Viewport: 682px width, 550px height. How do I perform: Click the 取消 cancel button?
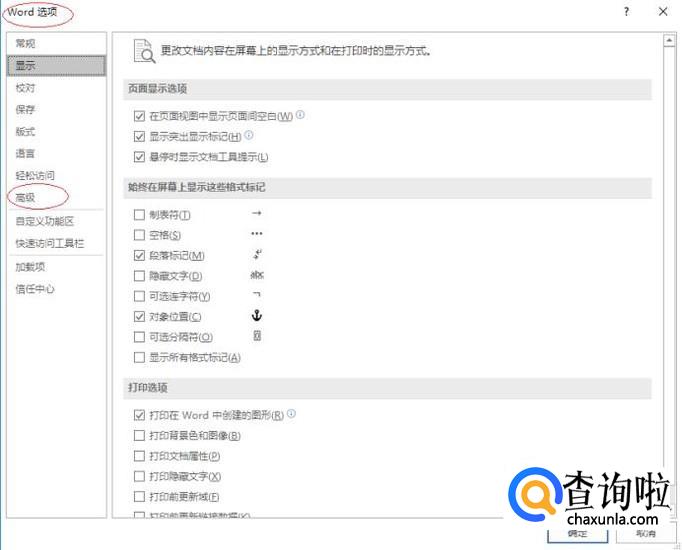tap(646, 533)
